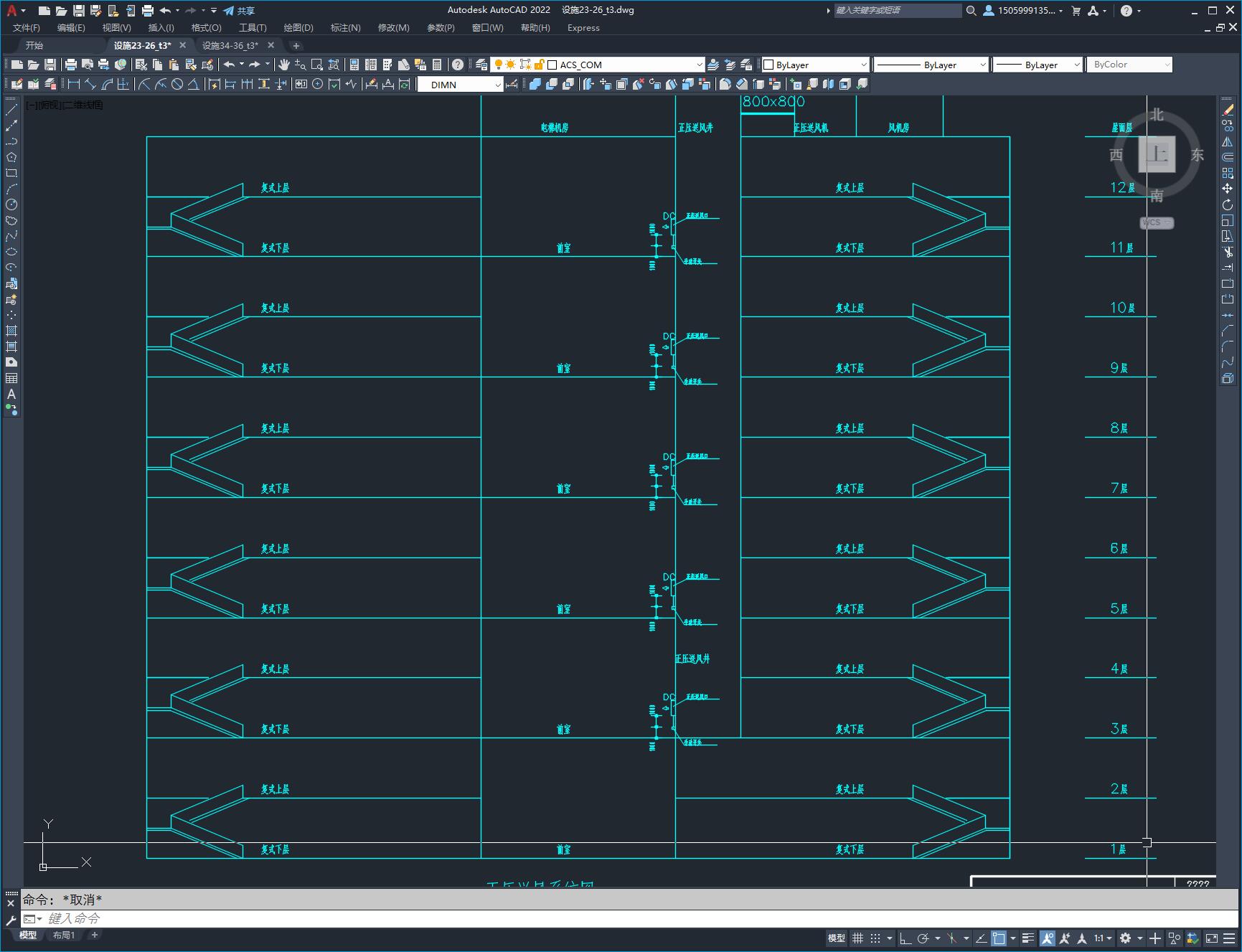The image size is (1242, 952).
Task: Click the user account 1505999135 button
Action: point(1023,11)
